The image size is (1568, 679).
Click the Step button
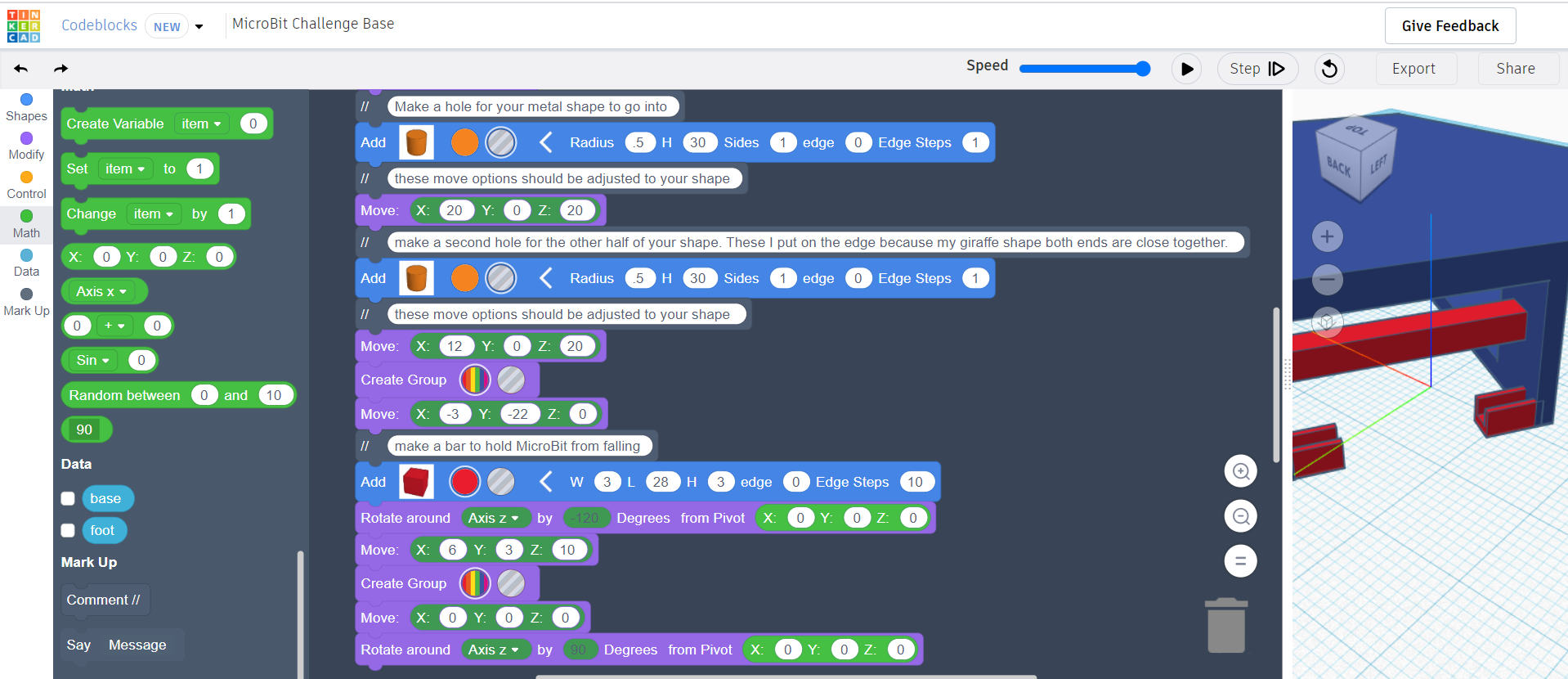pos(1257,69)
